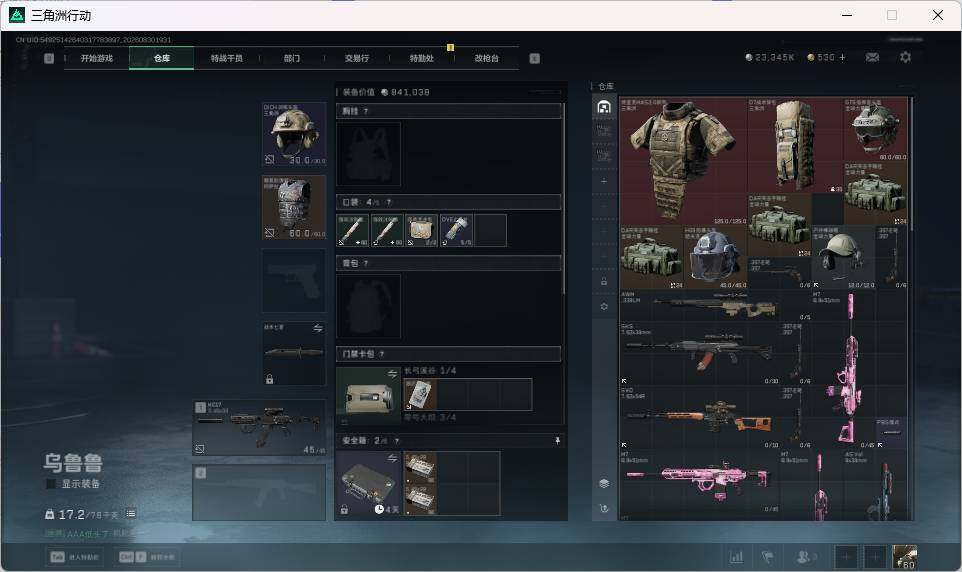The image size is (962, 572).
Task: Select the top item in the secure case
Action: [420, 468]
